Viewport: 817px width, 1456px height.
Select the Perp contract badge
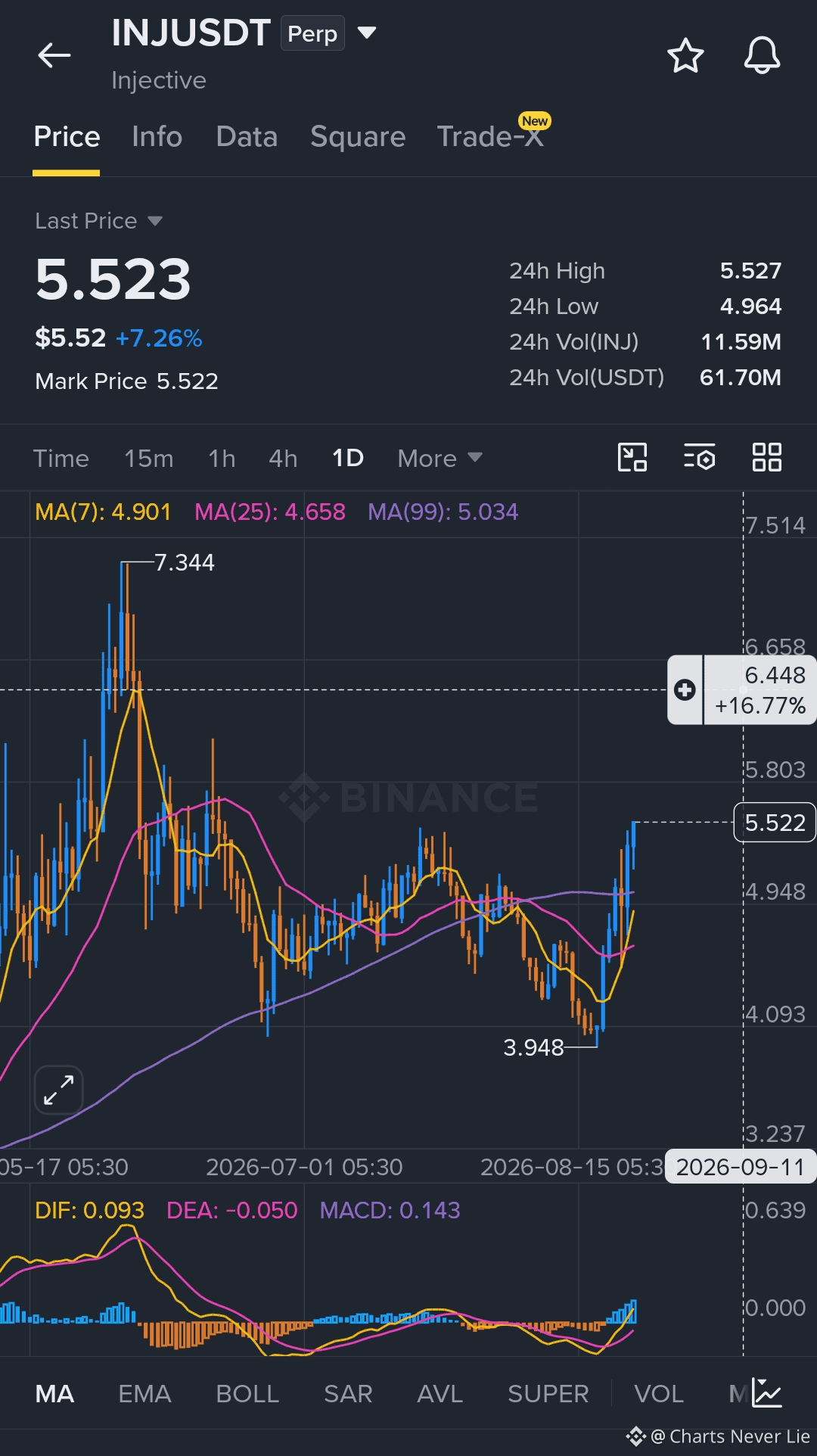pyautogui.click(x=312, y=33)
